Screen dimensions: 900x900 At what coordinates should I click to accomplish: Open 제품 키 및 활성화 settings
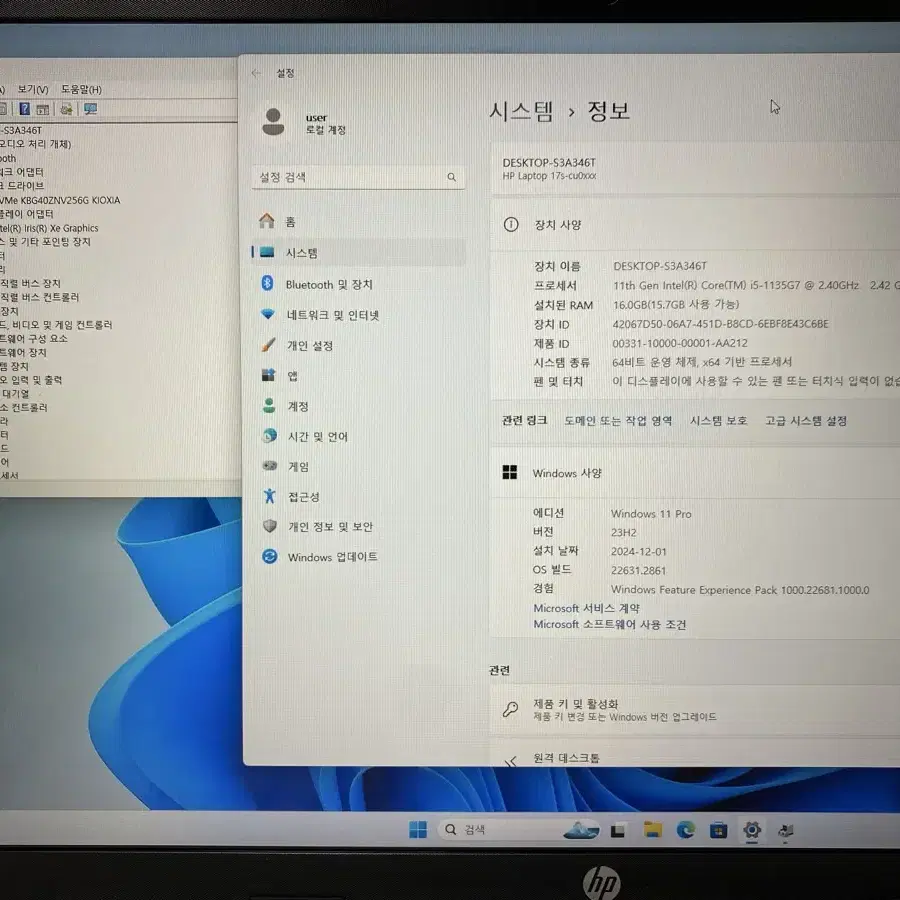pos(695,710)
